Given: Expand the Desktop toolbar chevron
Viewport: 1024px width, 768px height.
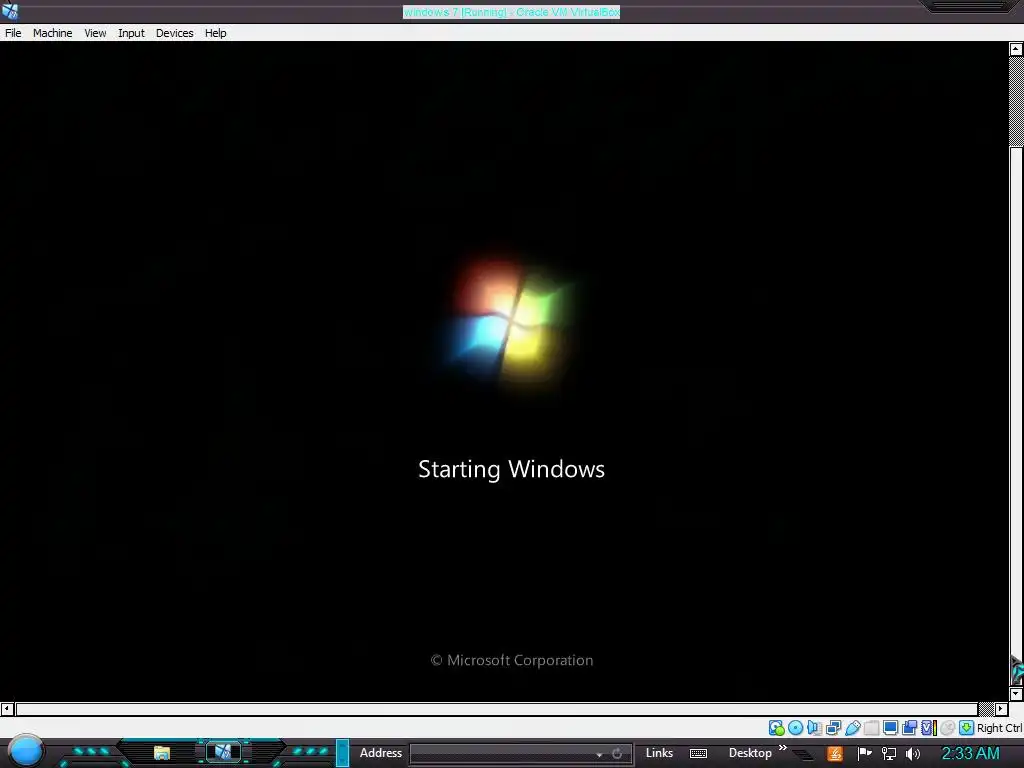Looking at the screenshot, I should (783, 748).
